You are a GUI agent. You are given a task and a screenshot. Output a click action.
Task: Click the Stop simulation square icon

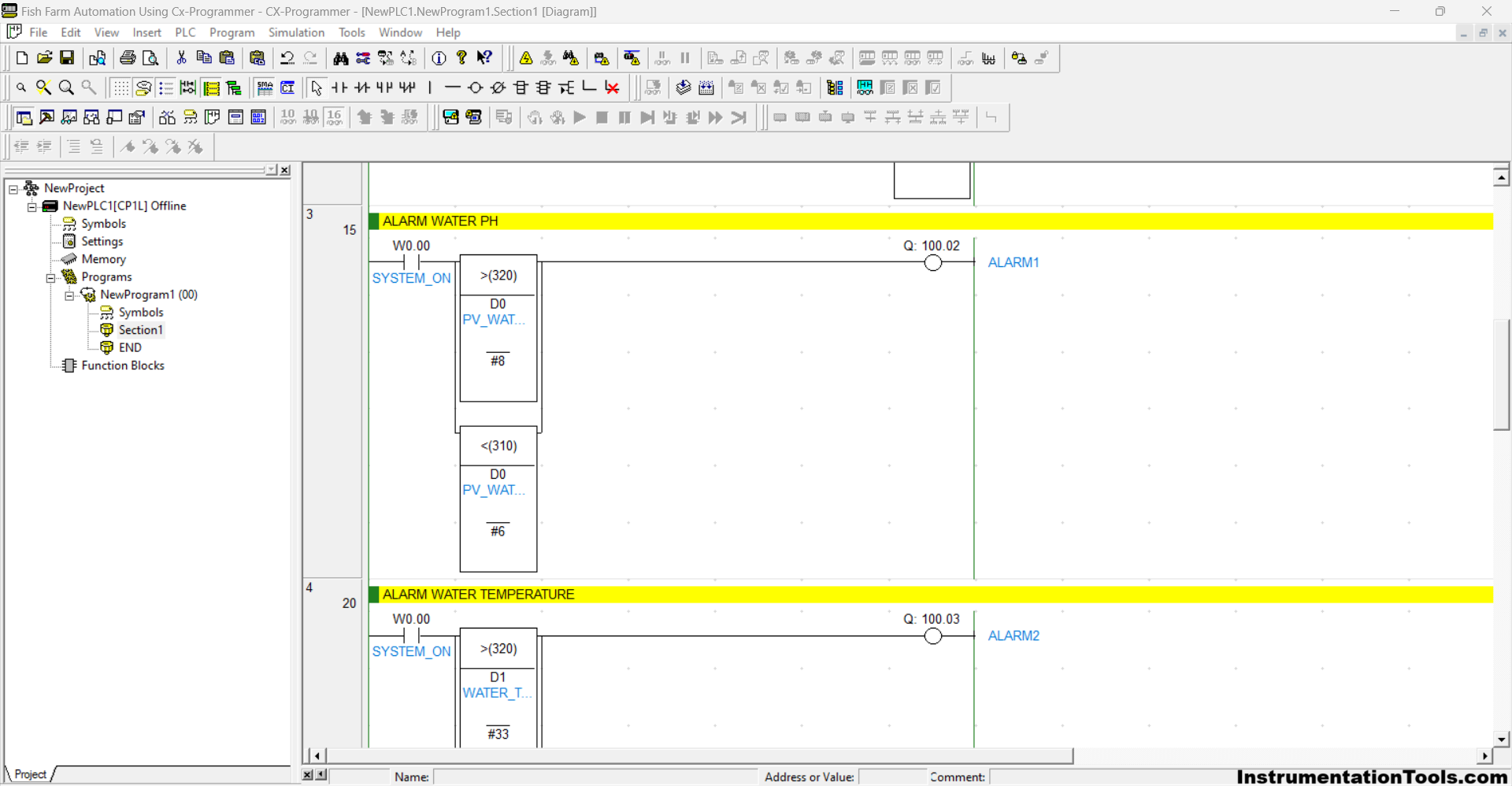point(602,117)
